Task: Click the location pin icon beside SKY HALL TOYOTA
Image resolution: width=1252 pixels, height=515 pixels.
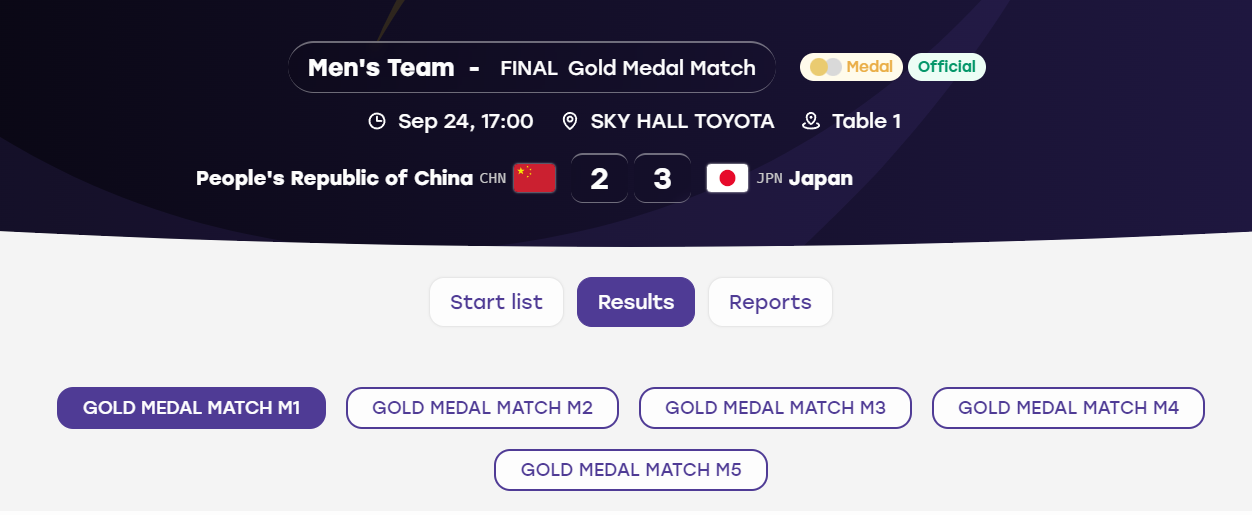Action: click(x=570, y=121)
